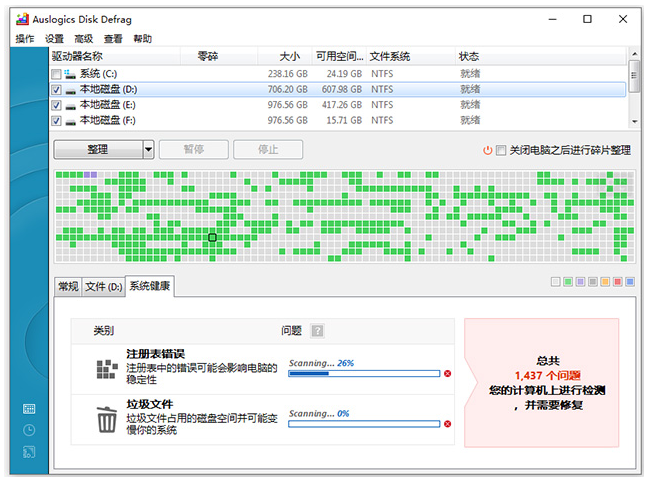Click the blue legend color swatch

630,282
